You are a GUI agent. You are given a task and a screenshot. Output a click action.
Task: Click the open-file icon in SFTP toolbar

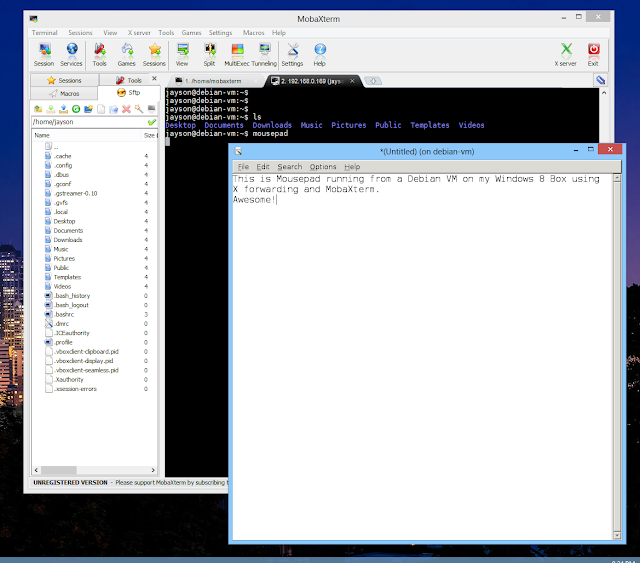(114, 109)
